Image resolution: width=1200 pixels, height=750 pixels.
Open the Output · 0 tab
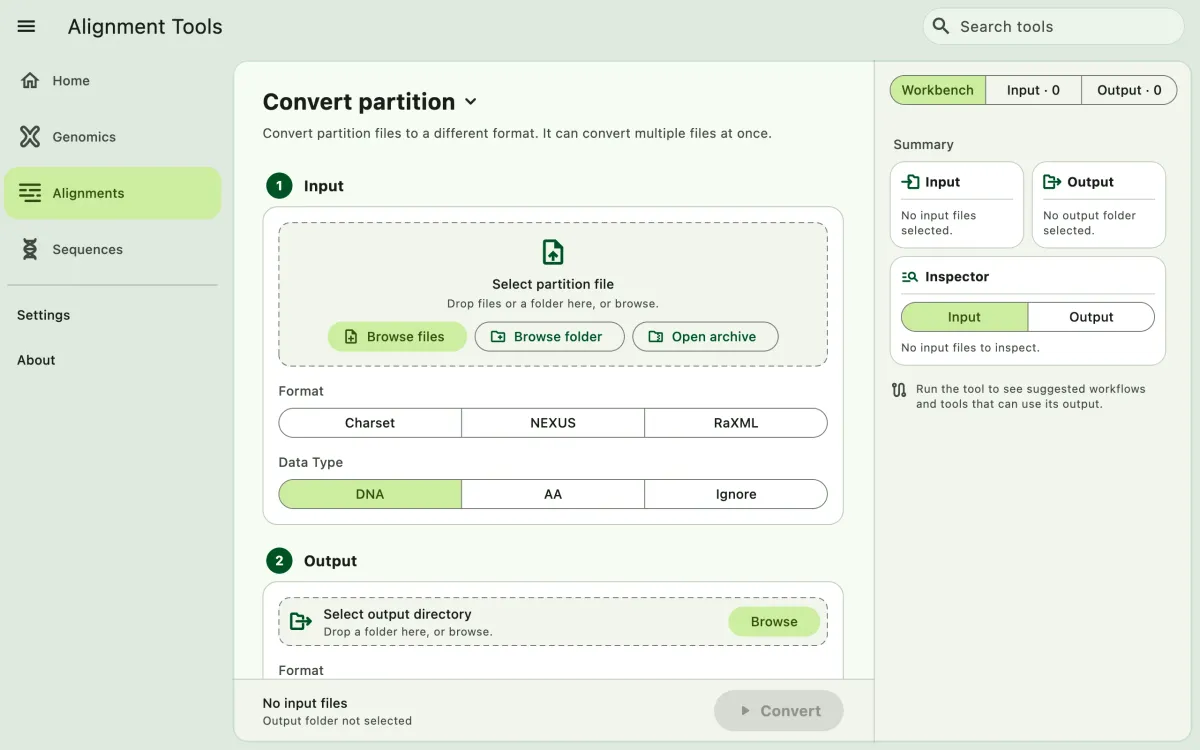1129,90
